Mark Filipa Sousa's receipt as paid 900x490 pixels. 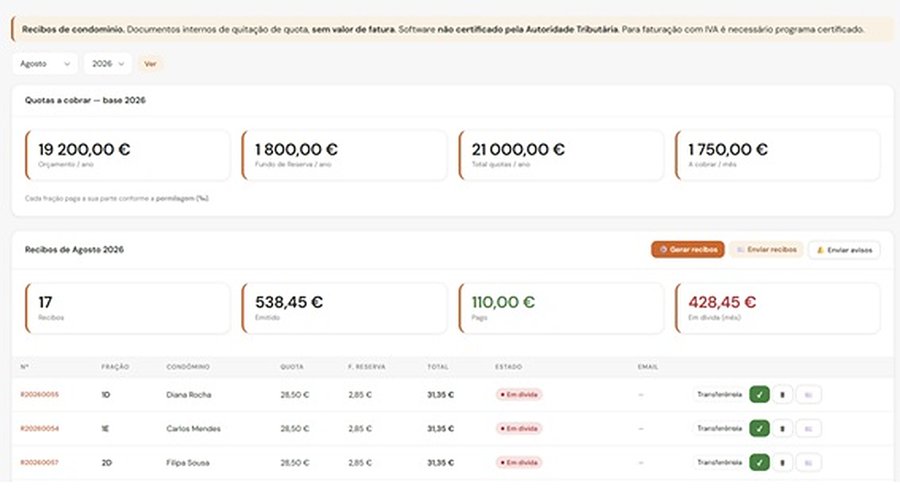759,462
